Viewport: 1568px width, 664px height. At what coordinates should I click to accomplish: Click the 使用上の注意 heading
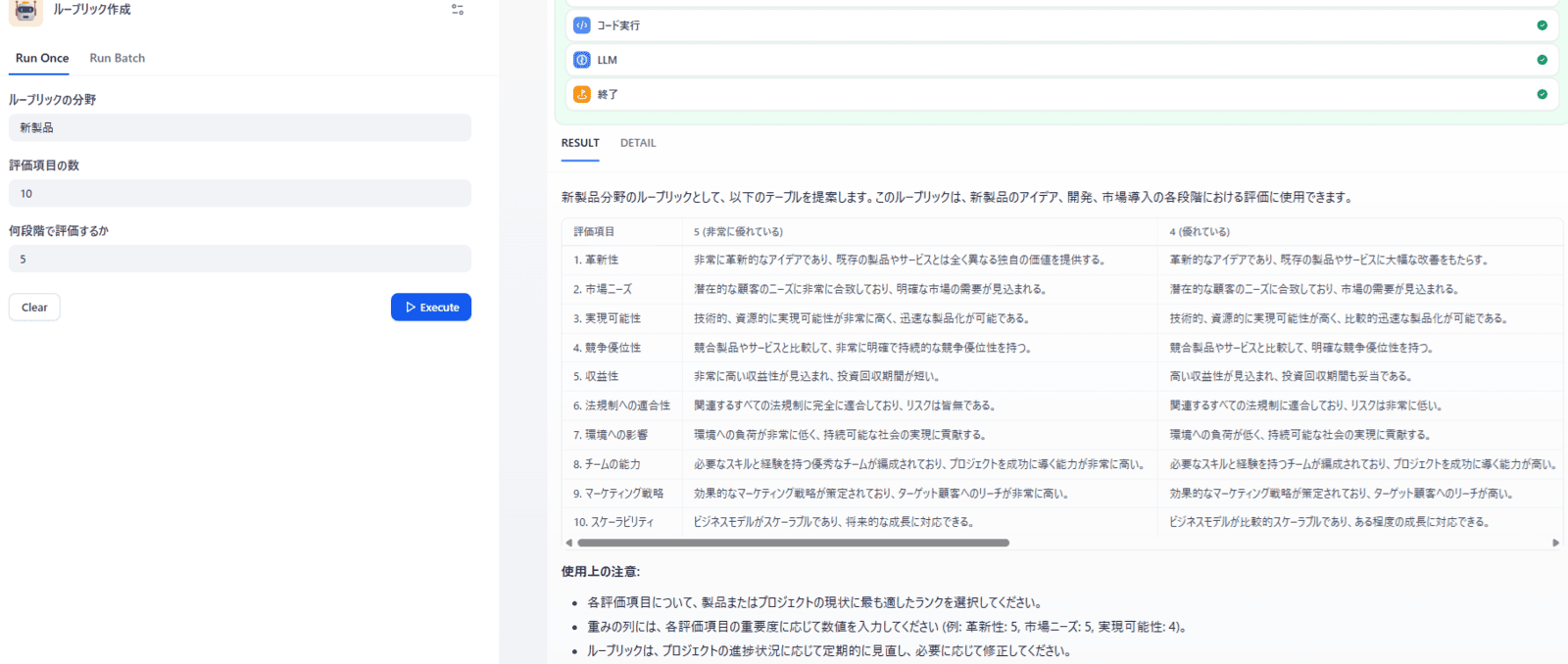[x=601, y=572]
